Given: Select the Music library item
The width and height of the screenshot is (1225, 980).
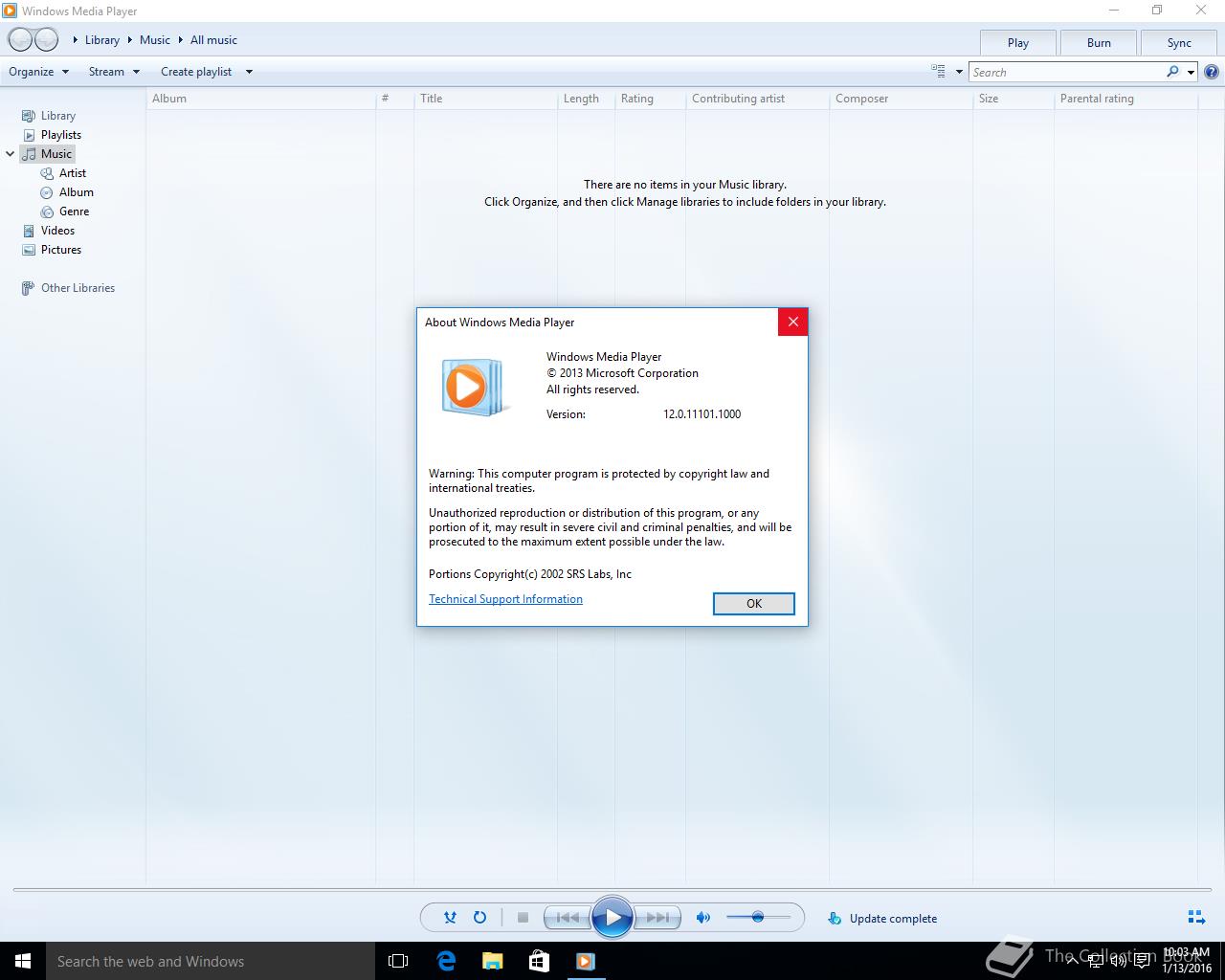Looking at the screenshot, I should pyautogui.click(x=48, y=153).
